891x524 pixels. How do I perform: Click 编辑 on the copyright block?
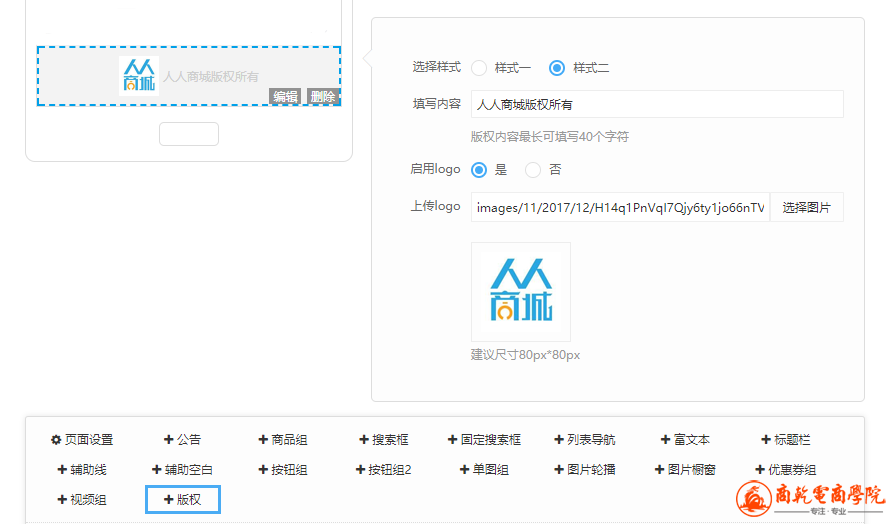click(285, 97)
